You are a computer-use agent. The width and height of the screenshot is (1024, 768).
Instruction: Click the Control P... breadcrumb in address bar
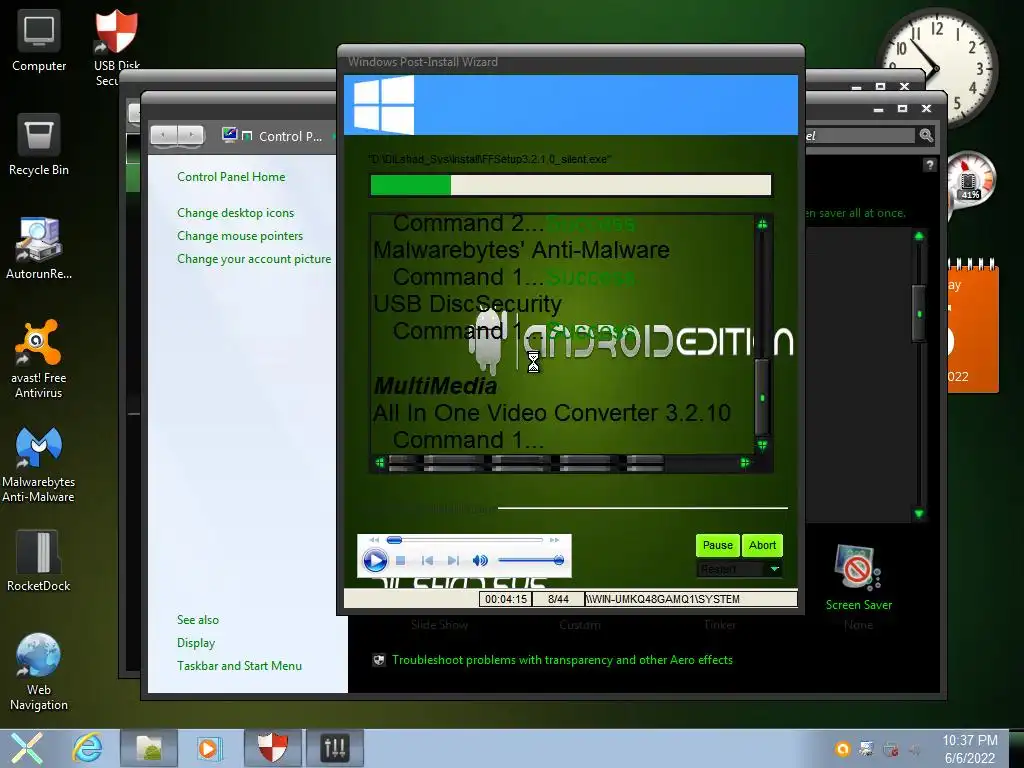(290, 136)
